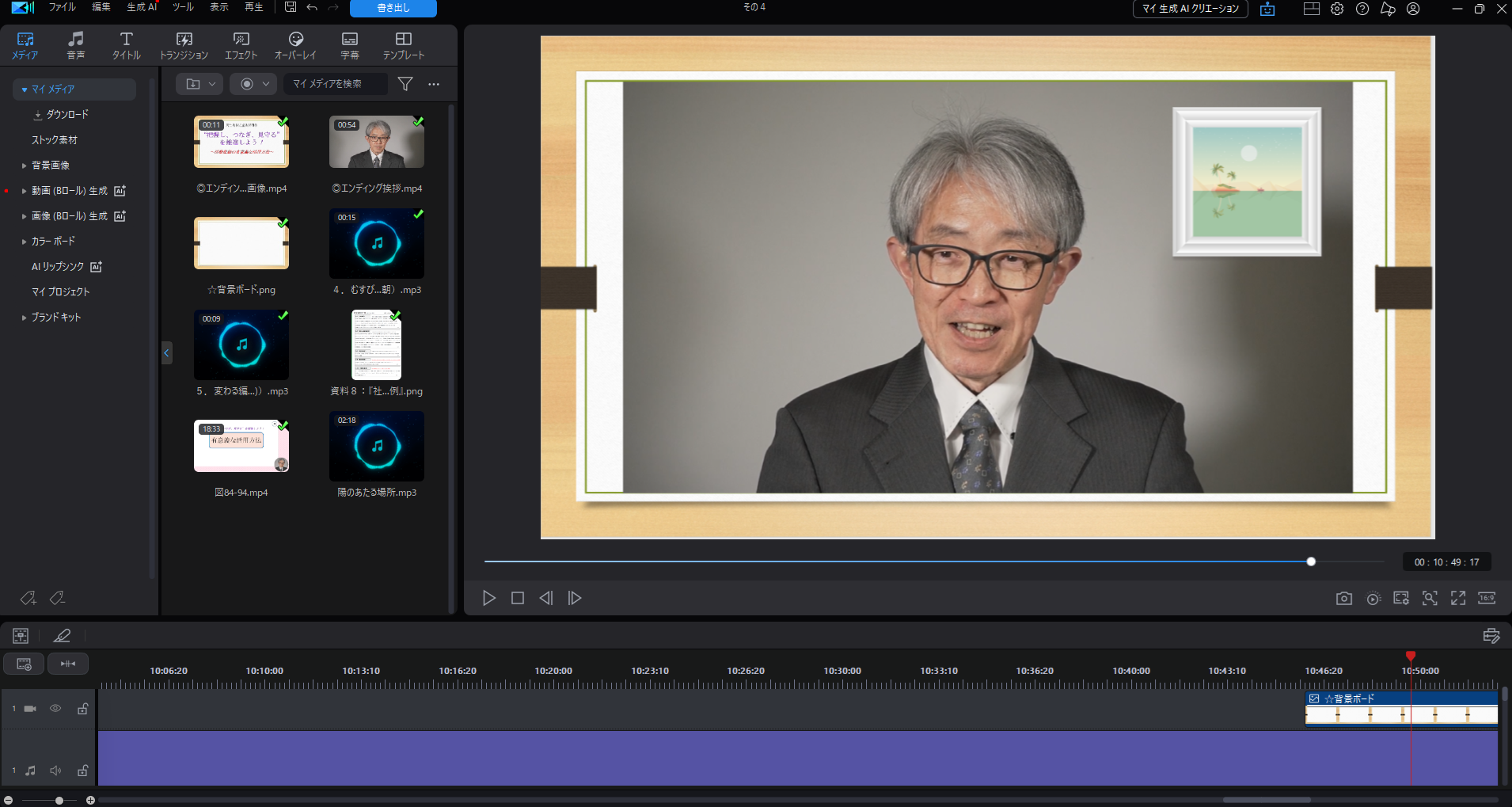This screenshot has width=1512, height=807.
Task: Expand the 背景画像 folder
Action: (24, 166)
